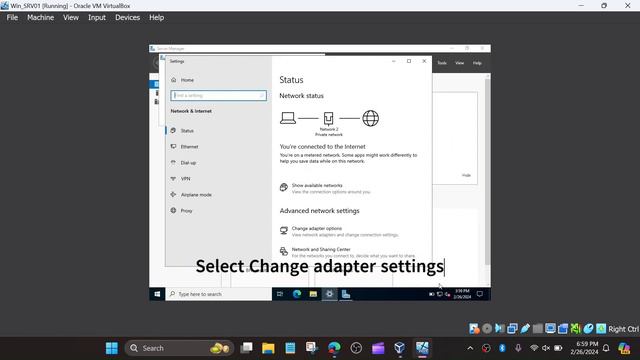Open the VirtualBox File menu
The height and width of the screenshot is (360, 640).
pyautogui.click(x=12, y=18)
